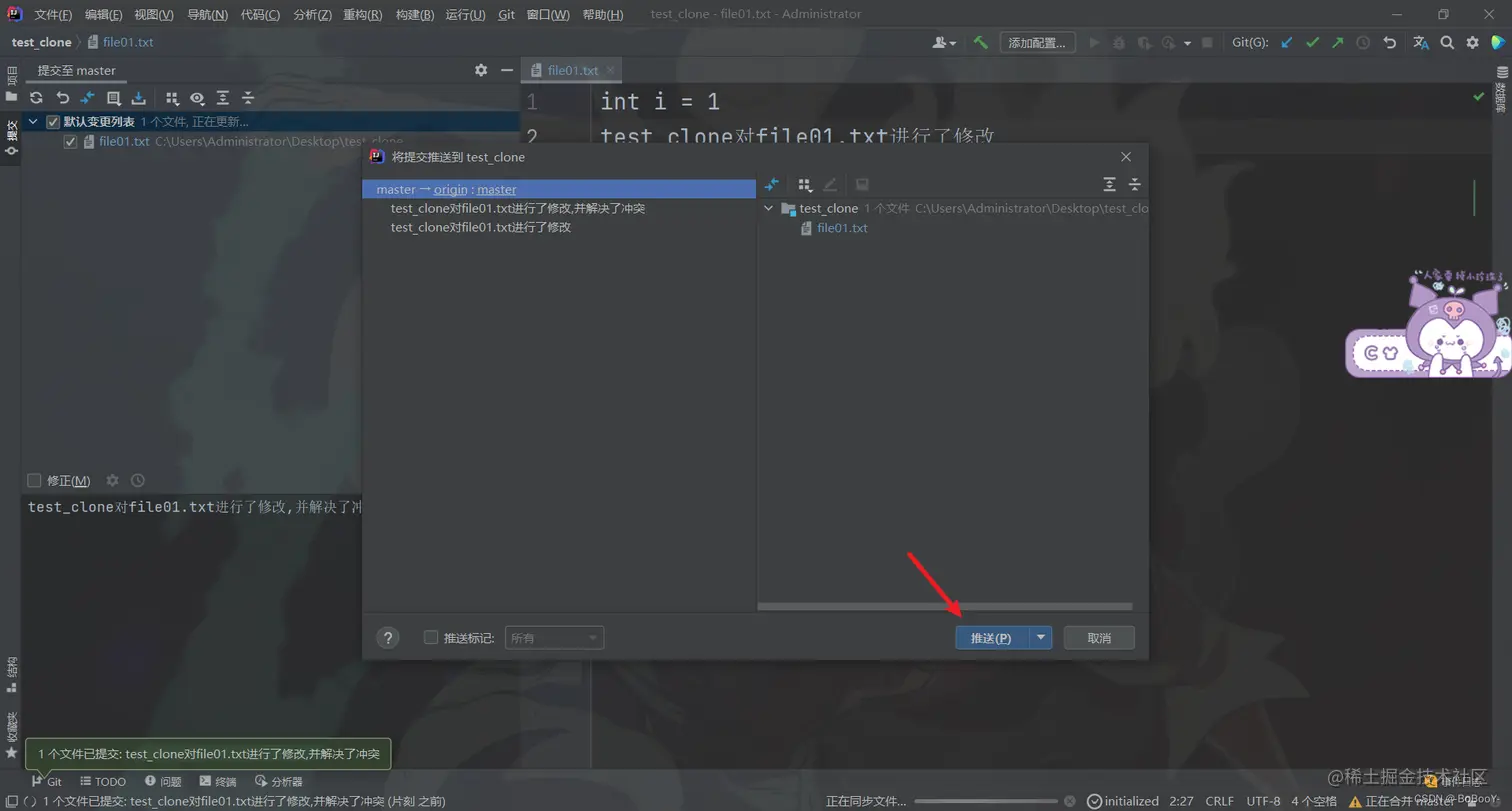Click the 取消 cancel button
1512x811 pixels.
(x=1099, y=638)
